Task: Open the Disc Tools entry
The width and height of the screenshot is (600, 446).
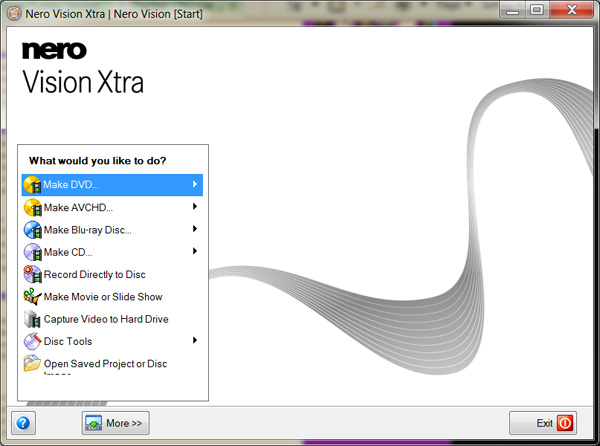Action: pyautogui.click(x=112, y=341)
